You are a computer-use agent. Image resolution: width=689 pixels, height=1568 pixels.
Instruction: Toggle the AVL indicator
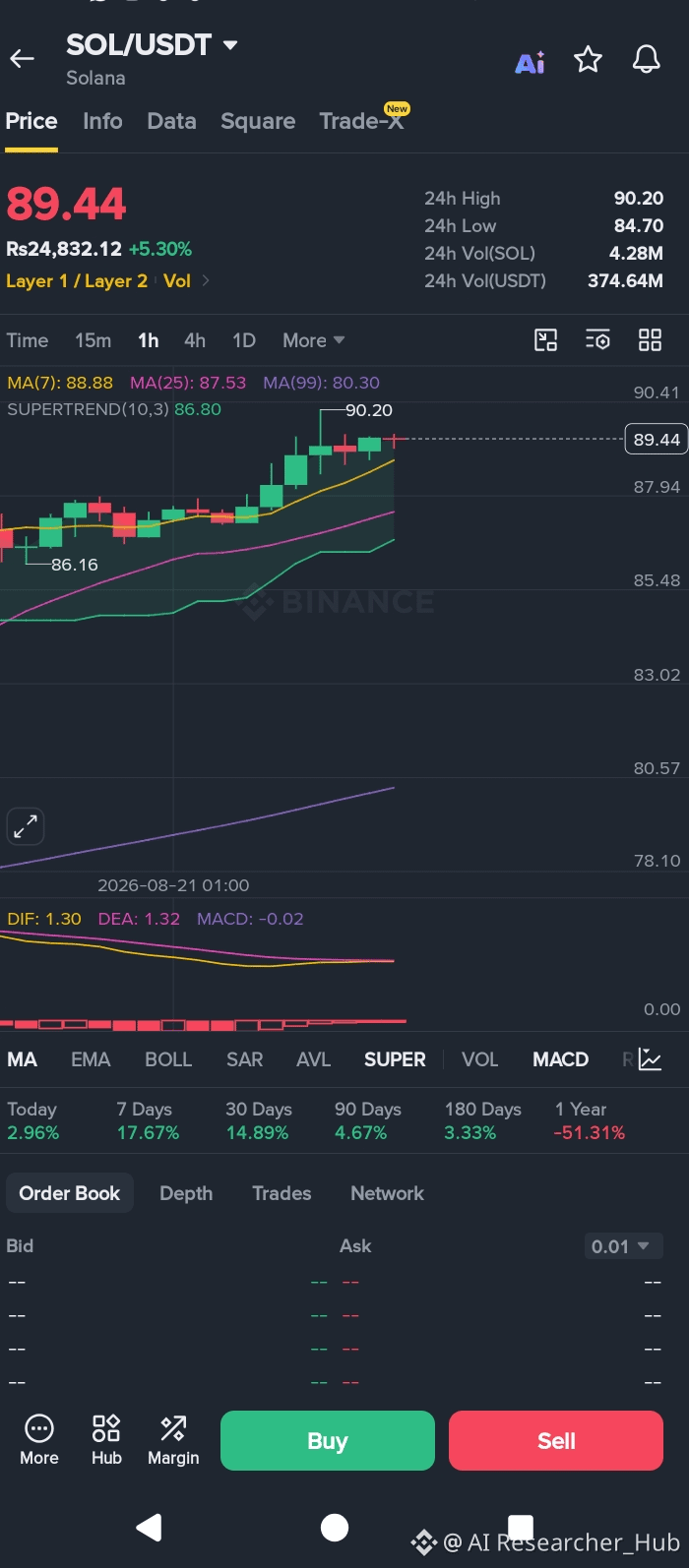pos(313,1059)
